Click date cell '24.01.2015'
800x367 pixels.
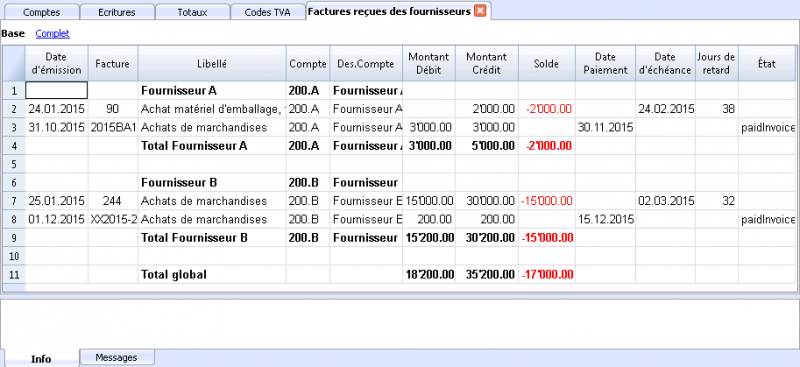click(x=56, y=109)
